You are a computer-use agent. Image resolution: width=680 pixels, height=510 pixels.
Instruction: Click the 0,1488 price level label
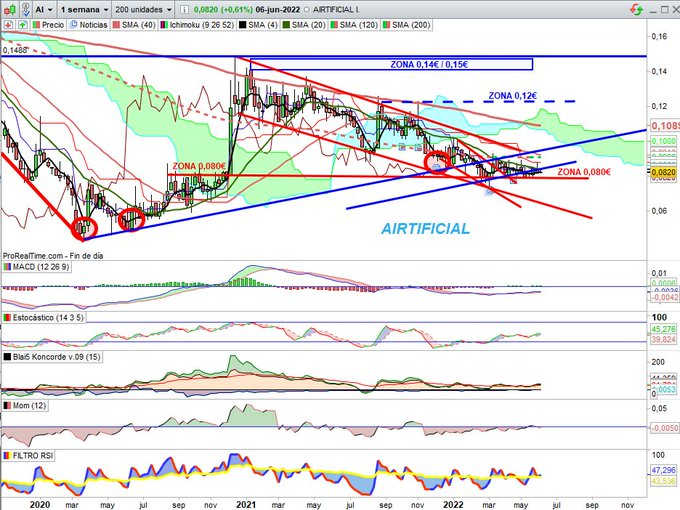click(15, 51)
